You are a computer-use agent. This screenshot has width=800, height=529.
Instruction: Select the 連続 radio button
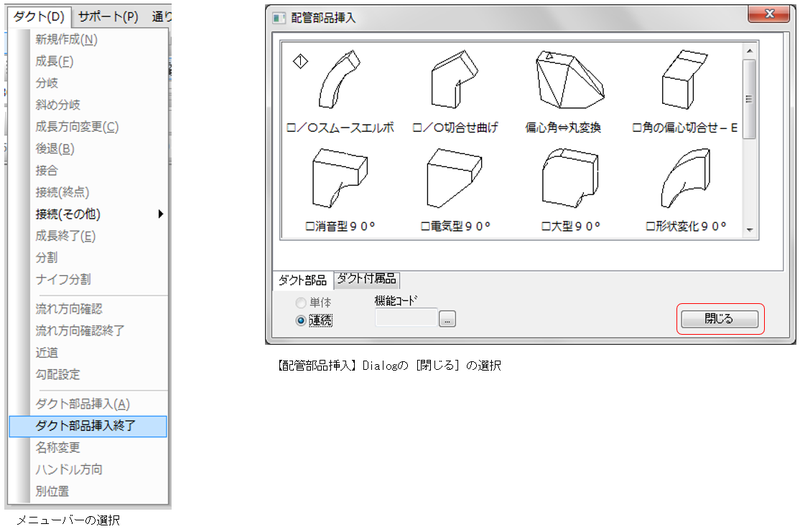tap(300, 320)
